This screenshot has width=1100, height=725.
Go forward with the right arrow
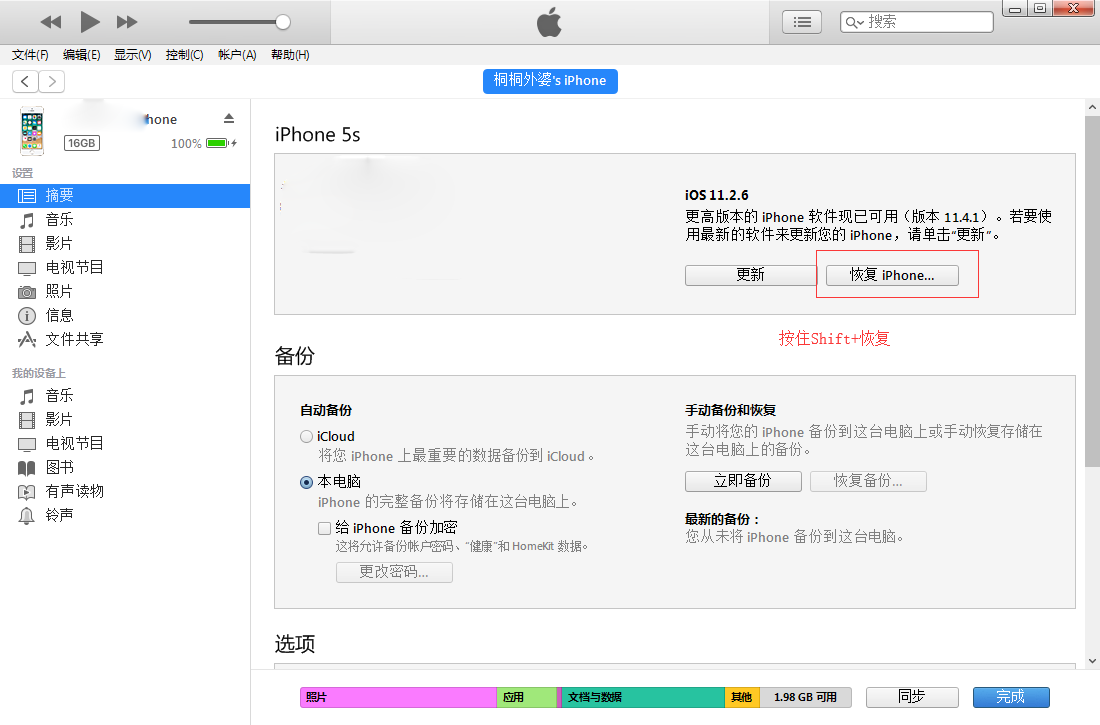52,81
